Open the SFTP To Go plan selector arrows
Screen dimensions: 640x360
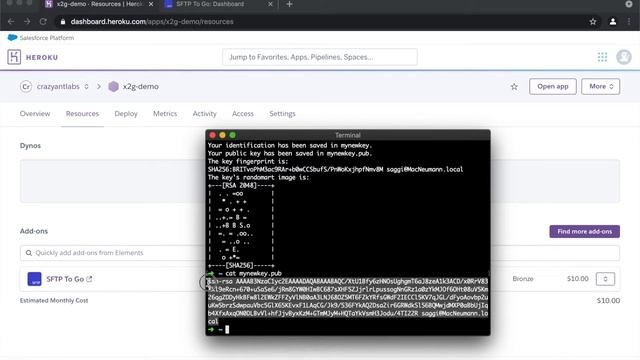605,279
